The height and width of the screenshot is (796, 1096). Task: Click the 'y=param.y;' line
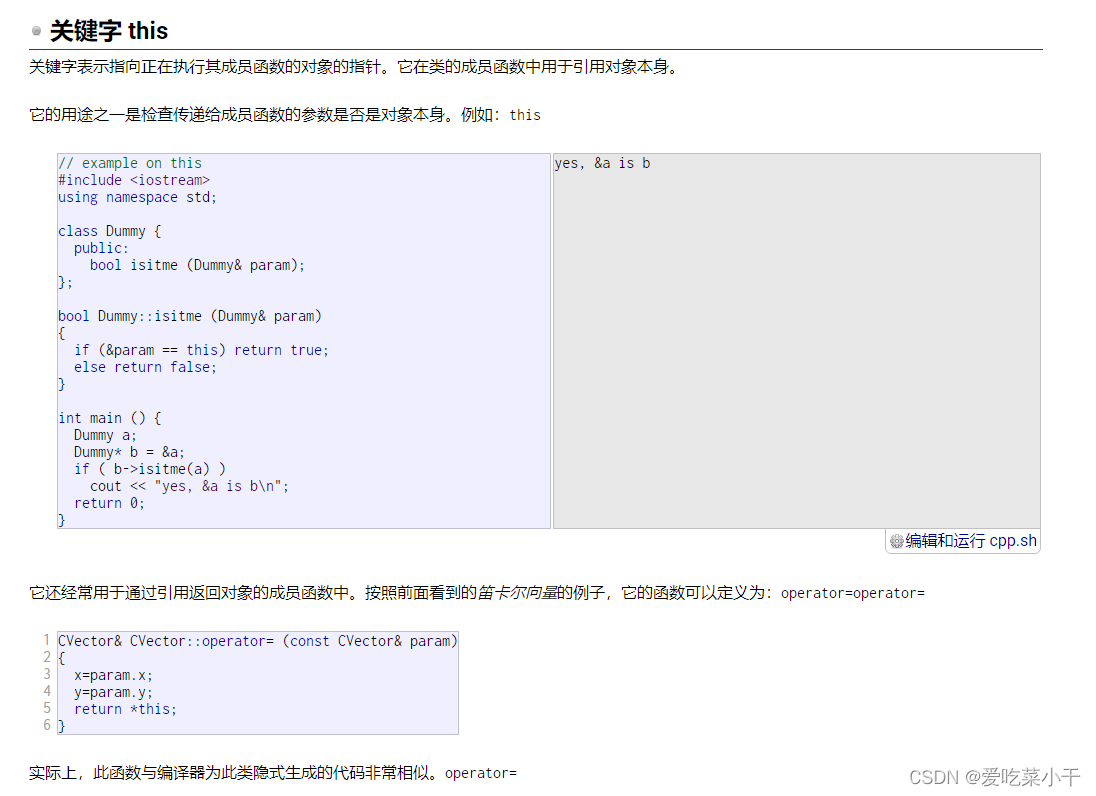(x=113, y=693)
